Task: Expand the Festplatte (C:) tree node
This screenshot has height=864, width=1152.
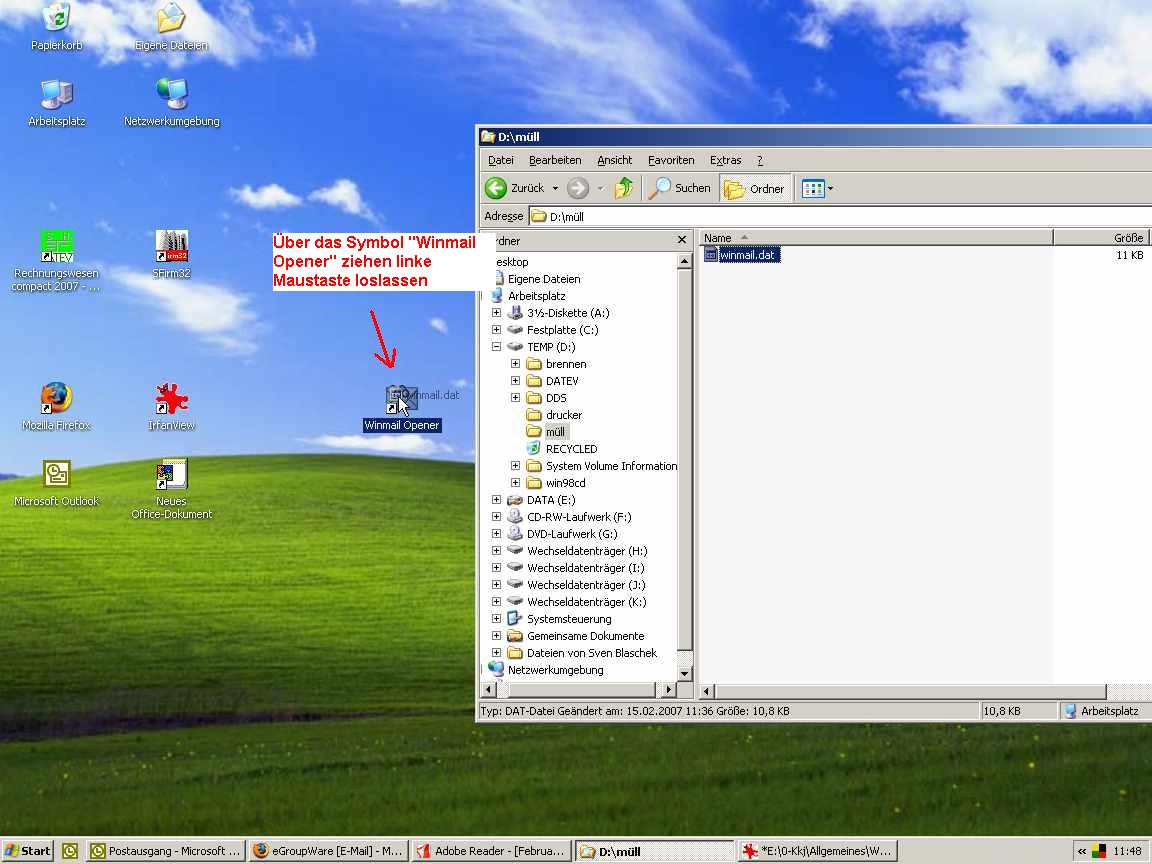Action: click(496, 330)
